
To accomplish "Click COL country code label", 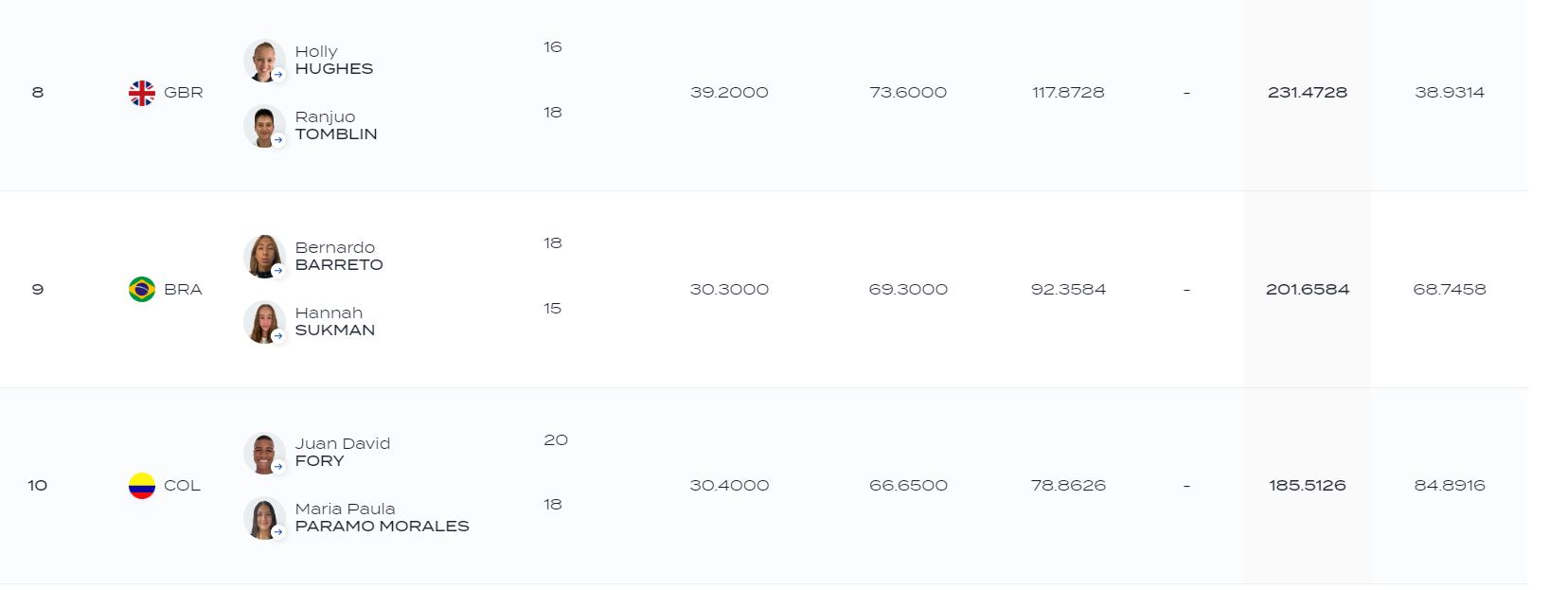I will click(x=182, y=486).
